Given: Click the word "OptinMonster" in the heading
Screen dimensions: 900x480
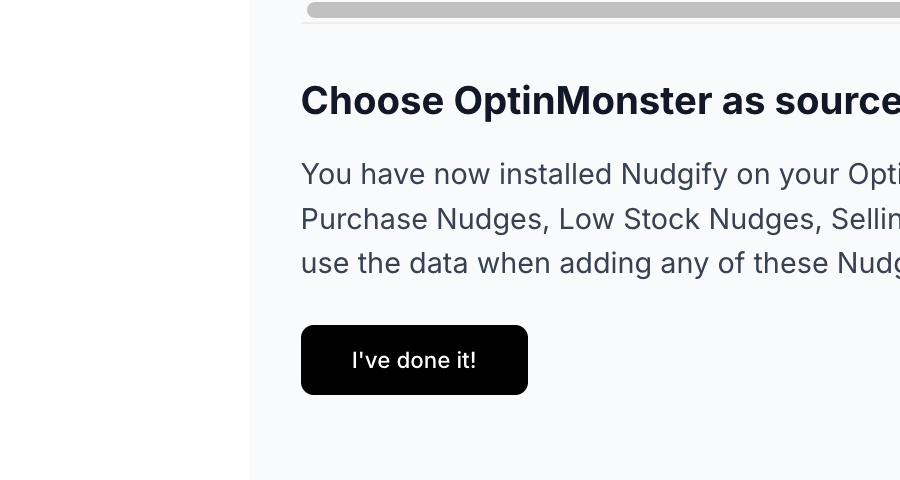Looking at the screenshot, I should pyautogui.click(x=583, y=101).
